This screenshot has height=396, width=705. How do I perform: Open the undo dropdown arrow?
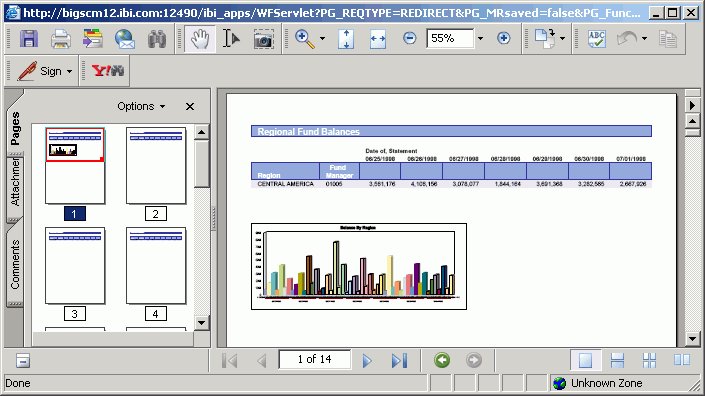pos(644,39)
